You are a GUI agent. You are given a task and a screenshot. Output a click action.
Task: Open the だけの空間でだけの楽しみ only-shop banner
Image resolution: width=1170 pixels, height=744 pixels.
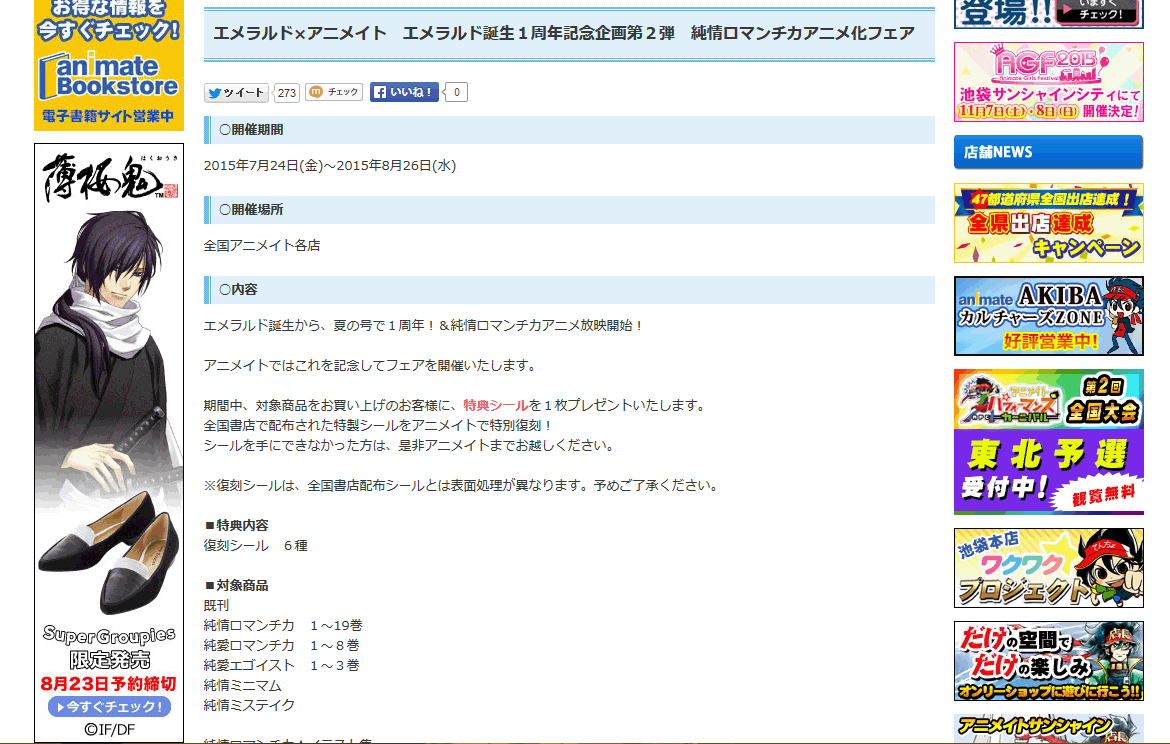click(x=1048, y=661)
